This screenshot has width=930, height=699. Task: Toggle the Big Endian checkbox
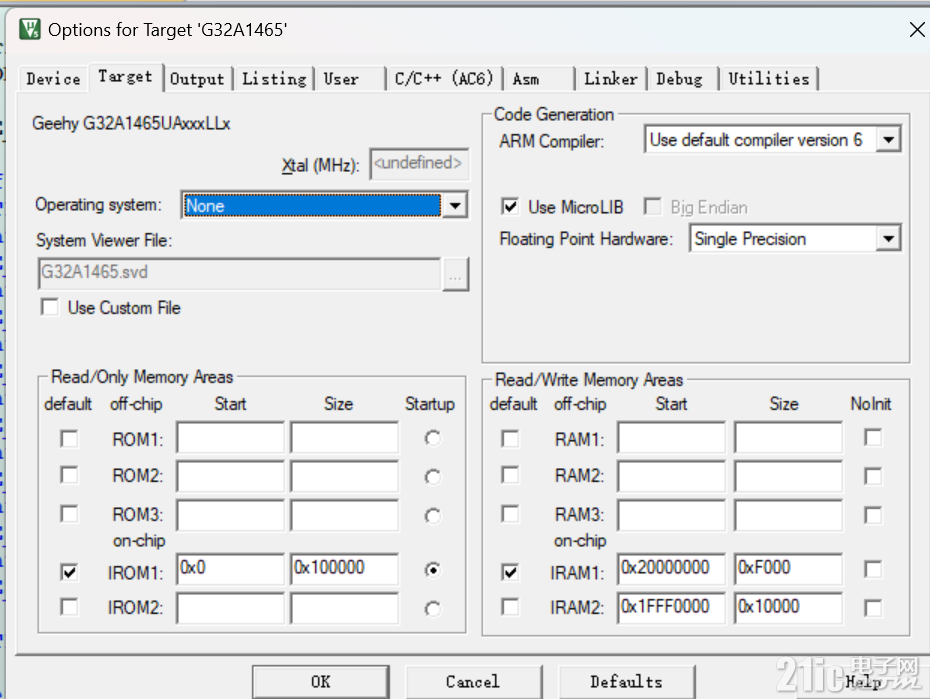tap(652, 206)
